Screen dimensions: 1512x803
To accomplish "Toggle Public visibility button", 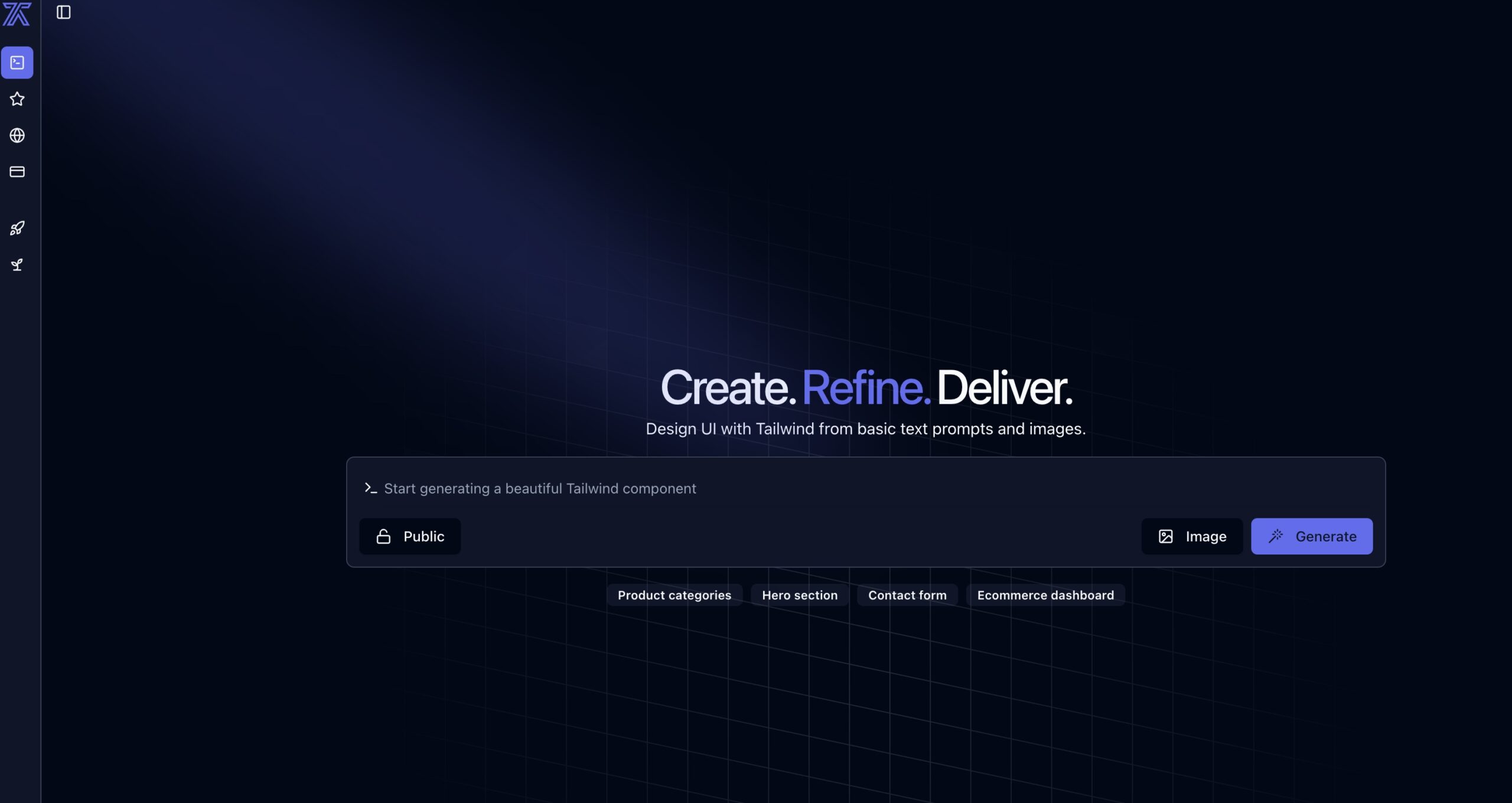I will 410,536.
